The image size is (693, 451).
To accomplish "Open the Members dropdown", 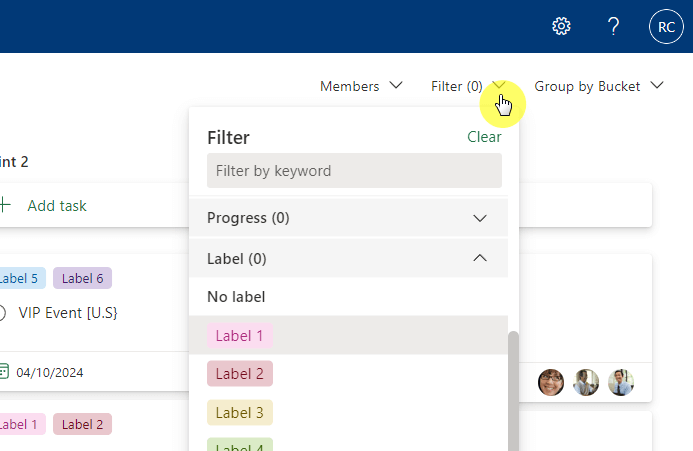I will [361, 86].
